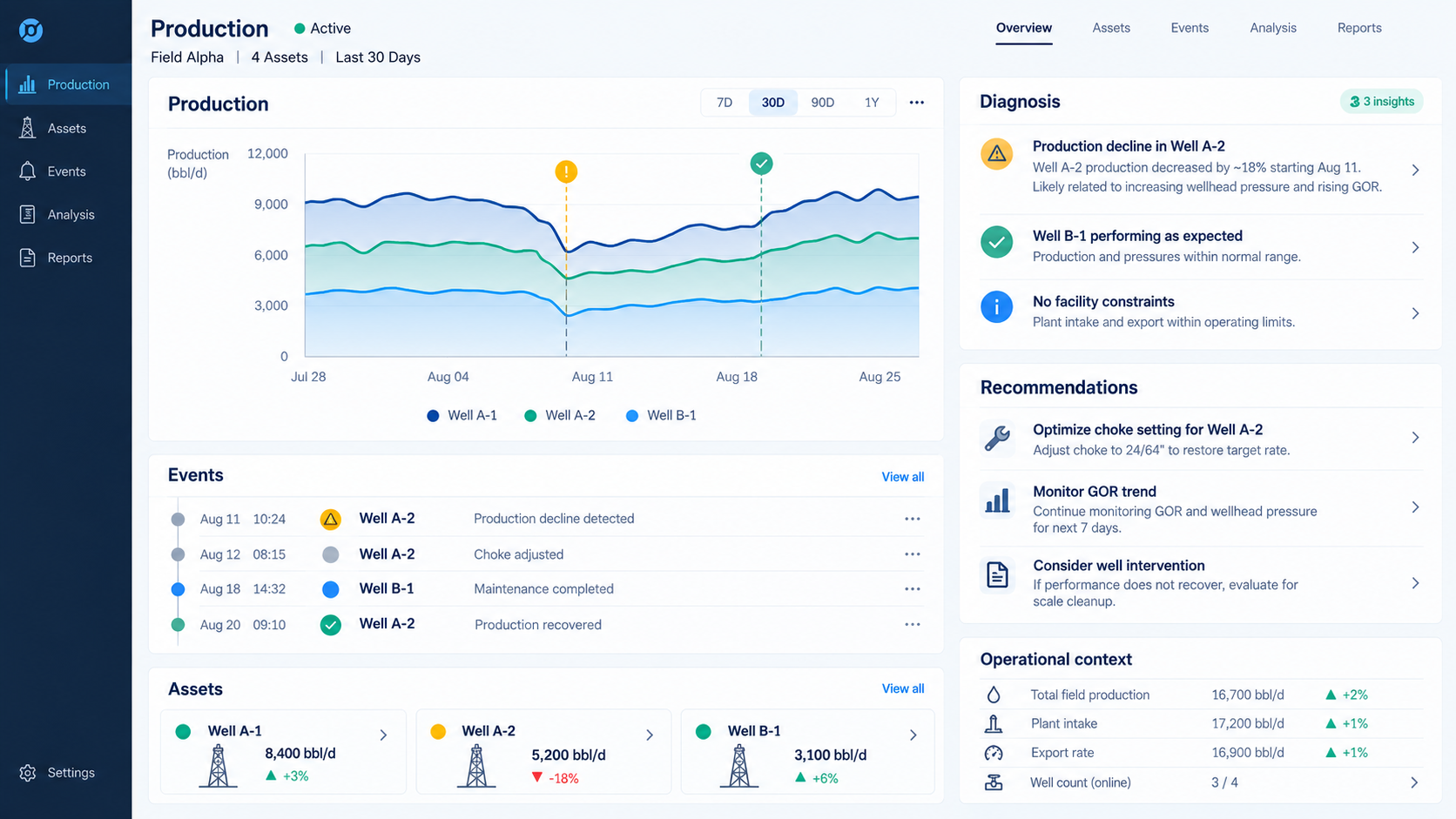Open options for Maintenance completed event
The width and height of the screenshot is (1456, 819).
(913, 589)
